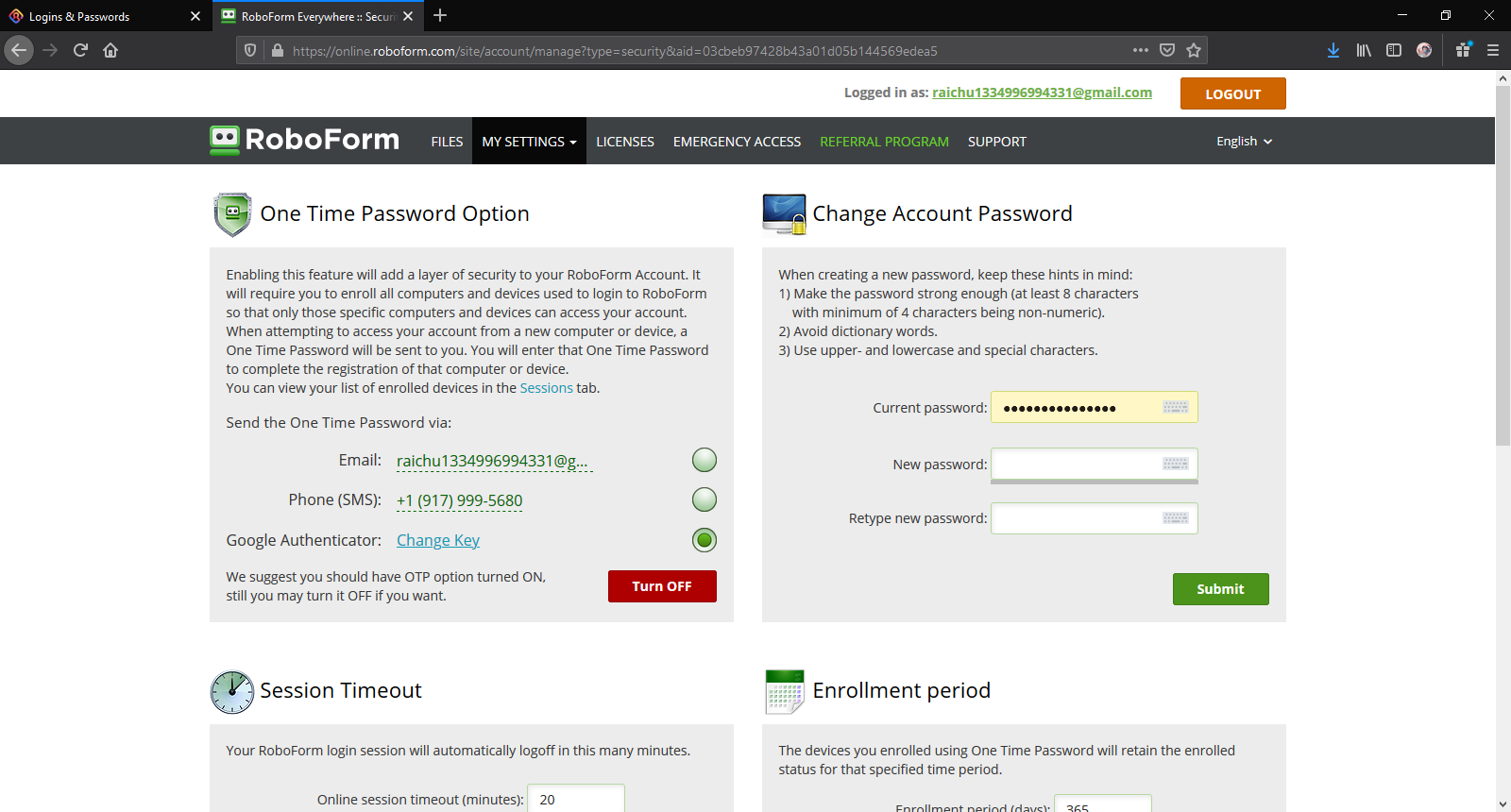
Task: Open the Sessions tab link
Action: coord(546,388)
